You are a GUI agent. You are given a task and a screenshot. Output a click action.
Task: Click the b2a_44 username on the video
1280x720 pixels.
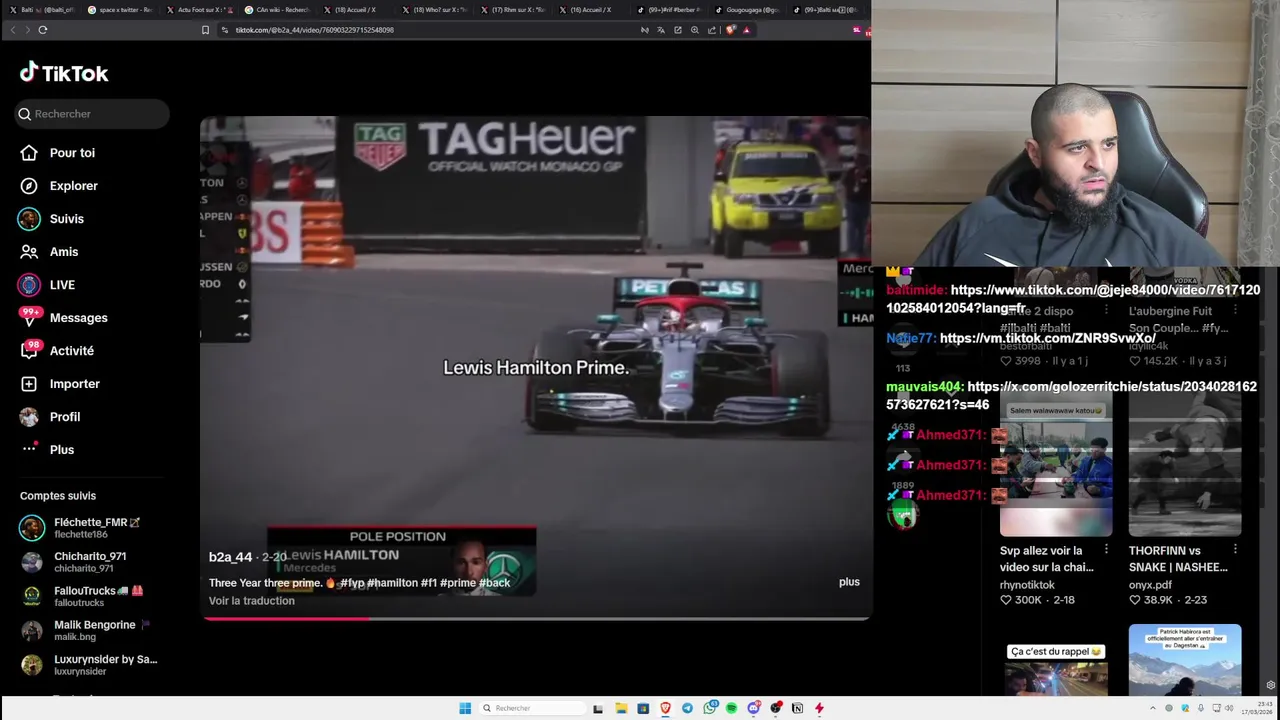[x=230, y=557]
